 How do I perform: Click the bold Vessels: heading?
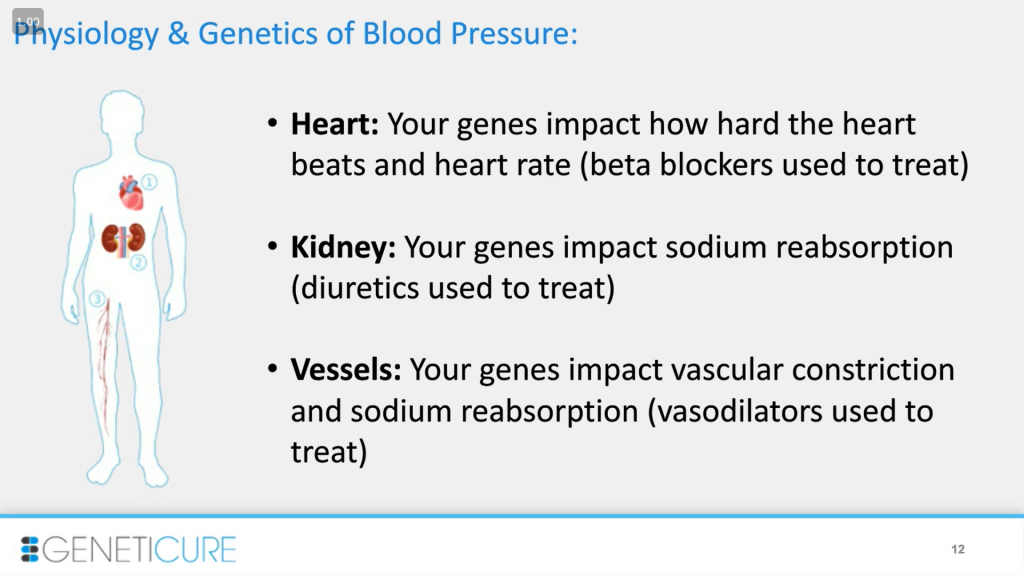tap(345, 370)
